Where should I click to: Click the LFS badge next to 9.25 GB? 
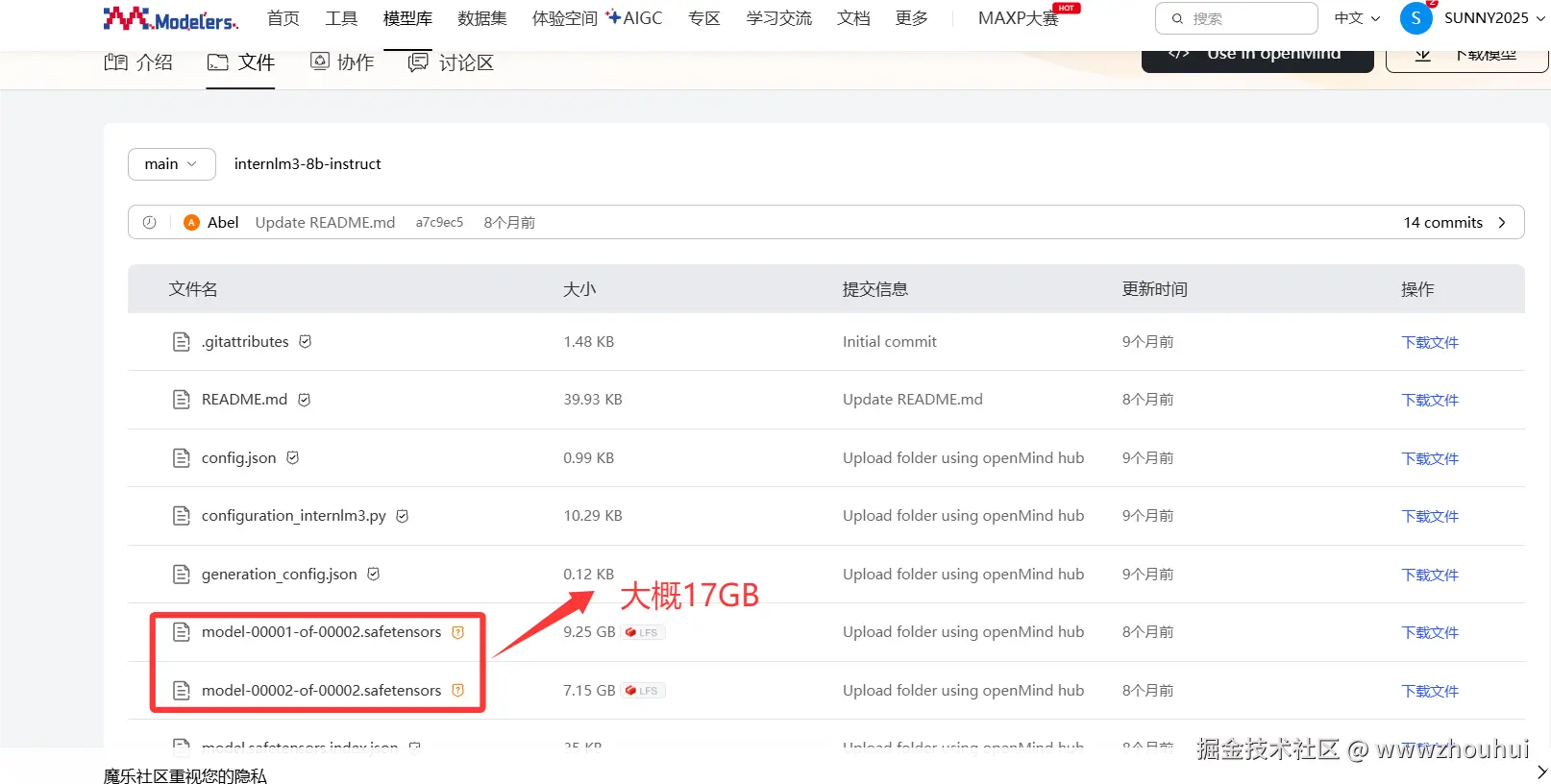click(643, 632)
